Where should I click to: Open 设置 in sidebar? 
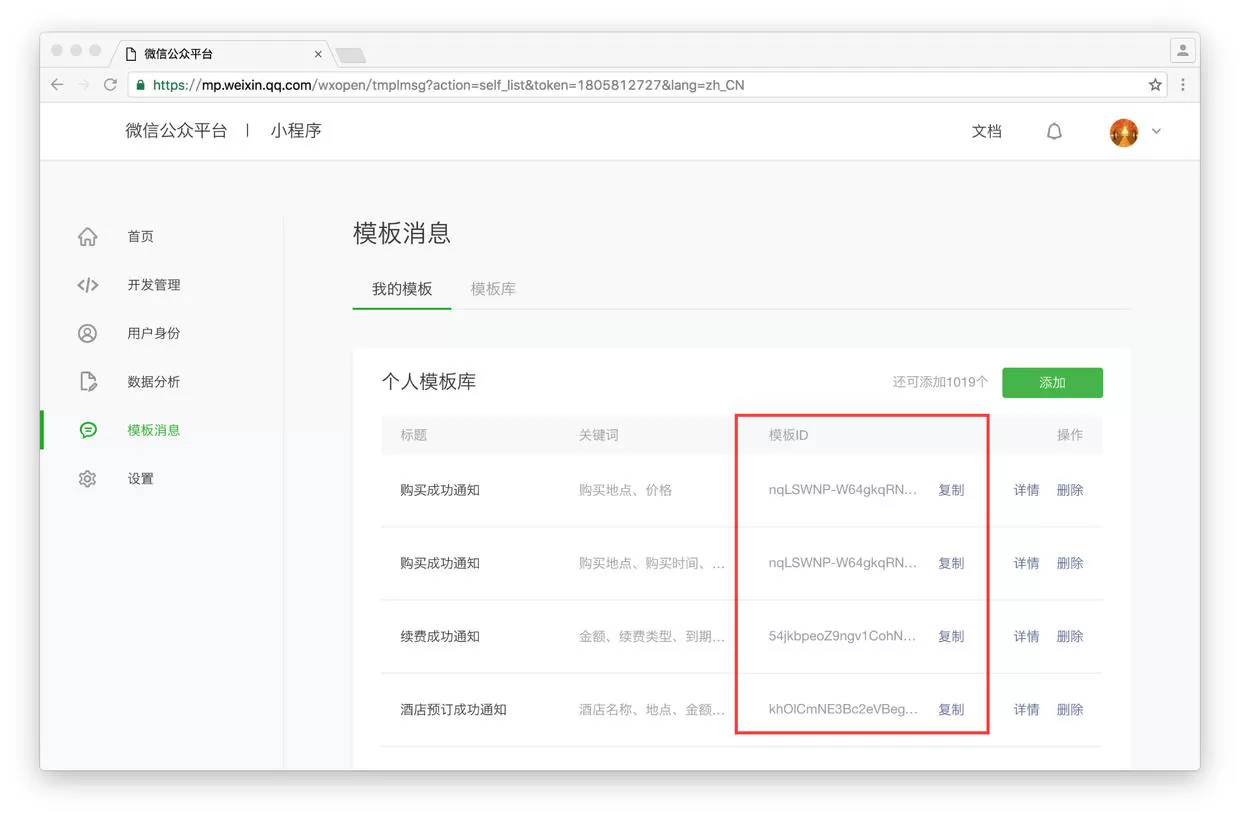tap(141, 479)
